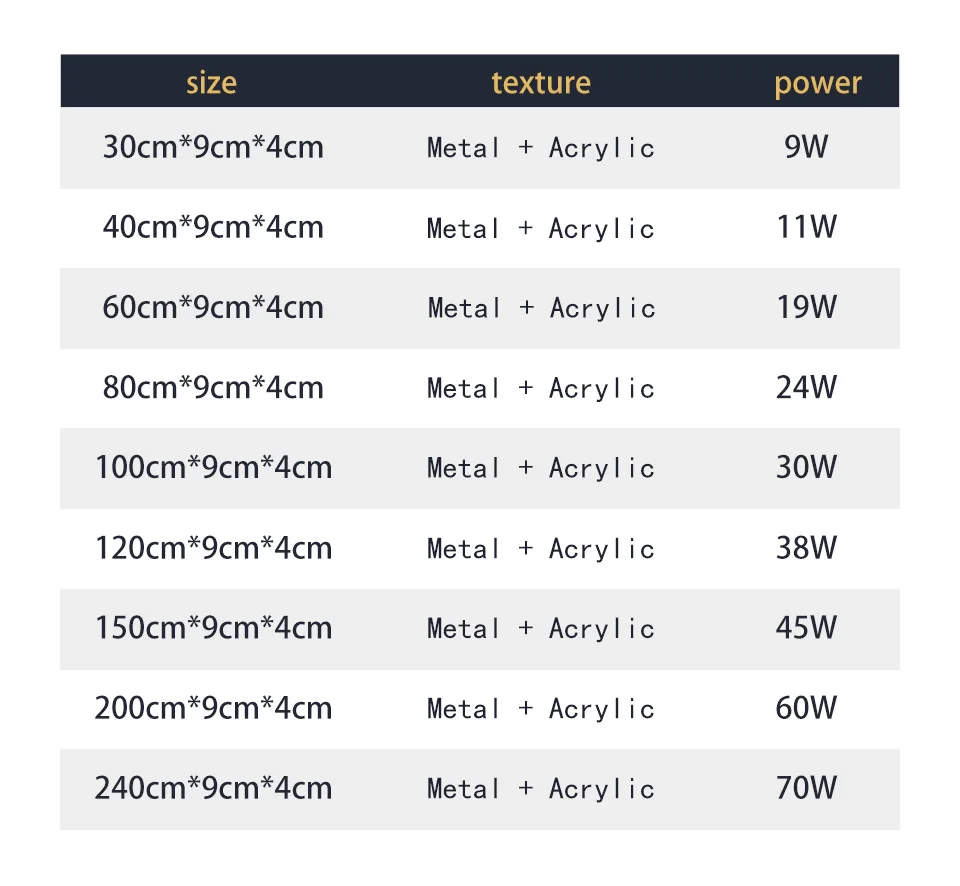Click the size column header
This screenshot has width=960, height=886.
(x=211, y=83)
